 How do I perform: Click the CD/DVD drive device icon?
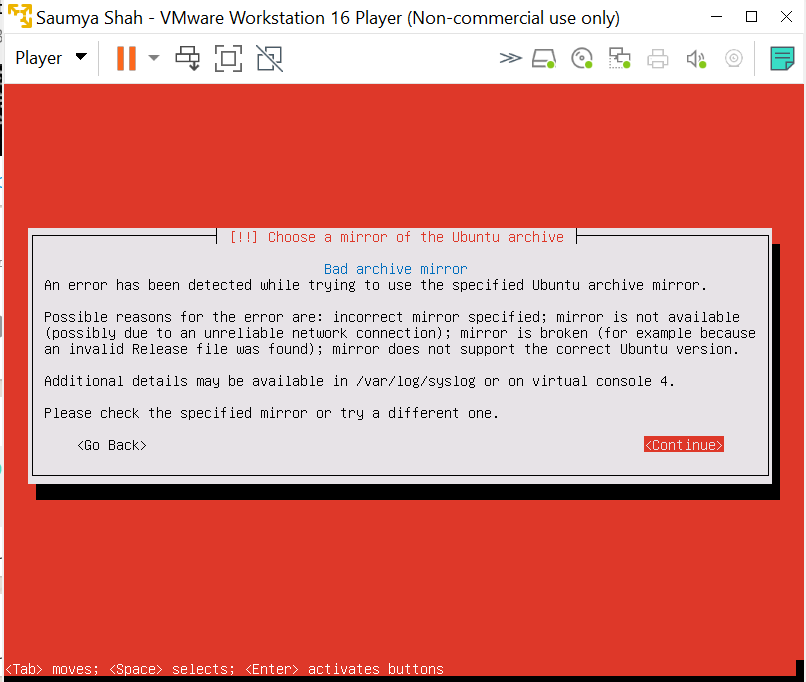(582, 59)
